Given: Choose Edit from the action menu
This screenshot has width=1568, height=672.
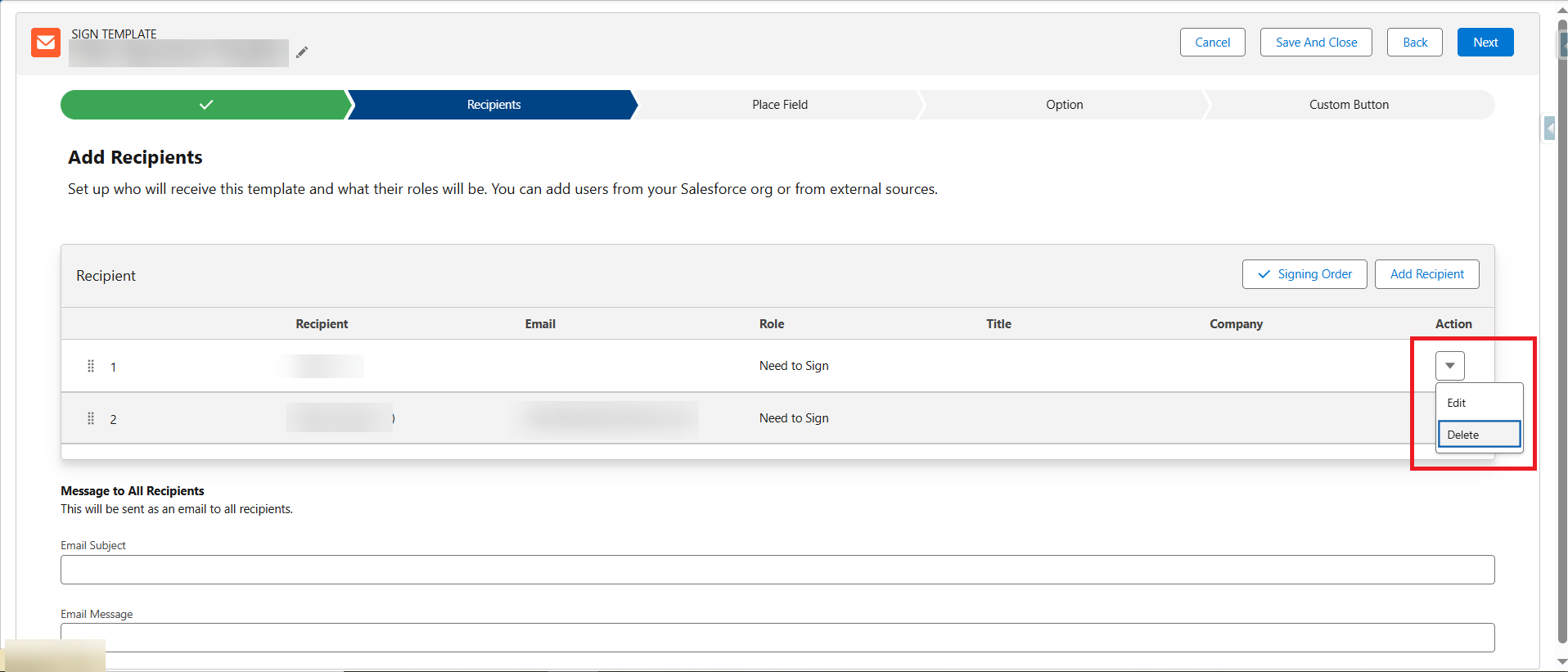Looking at the screenshot, I should pos(1457,403).
